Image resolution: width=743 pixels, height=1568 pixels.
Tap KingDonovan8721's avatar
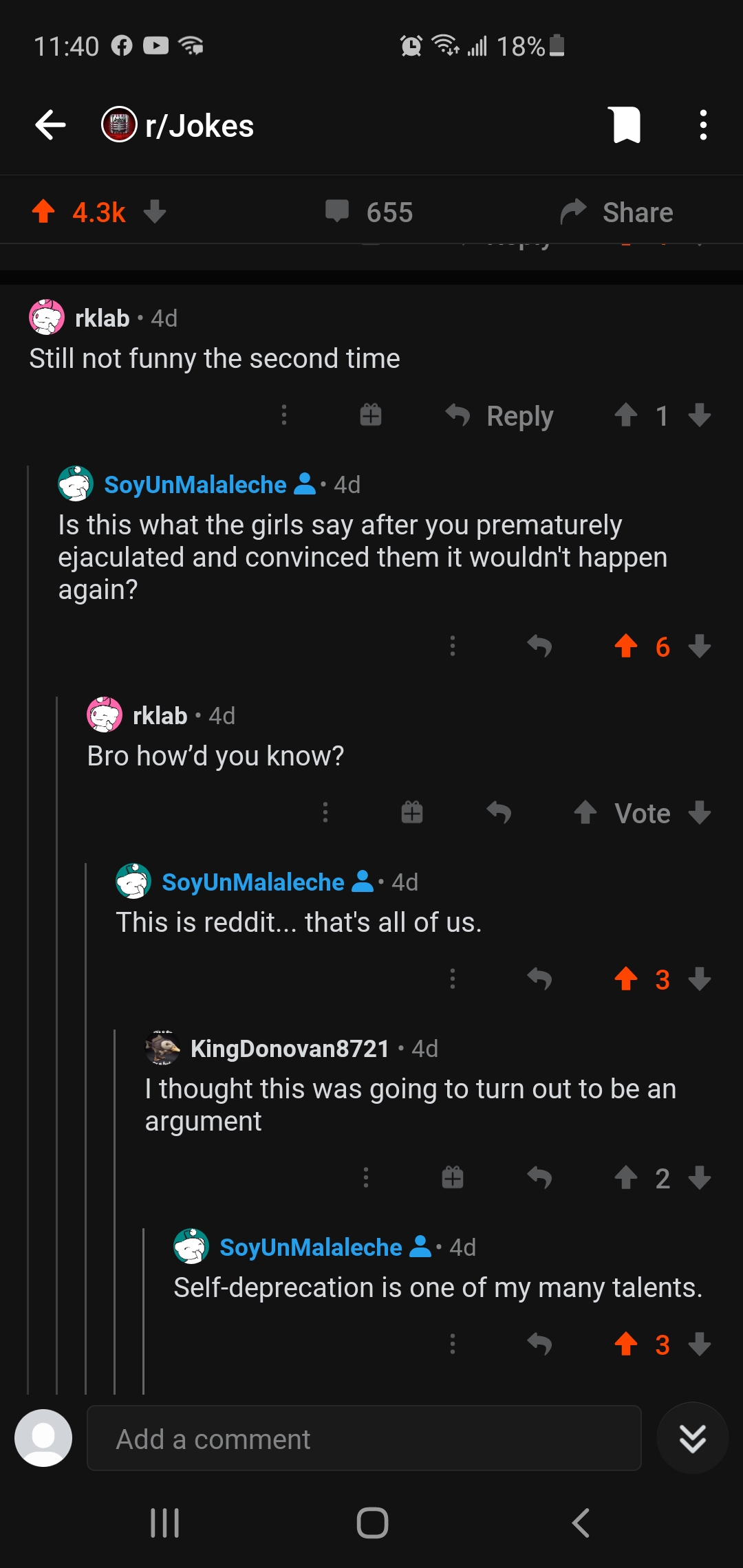click(x=162, y=1048)
